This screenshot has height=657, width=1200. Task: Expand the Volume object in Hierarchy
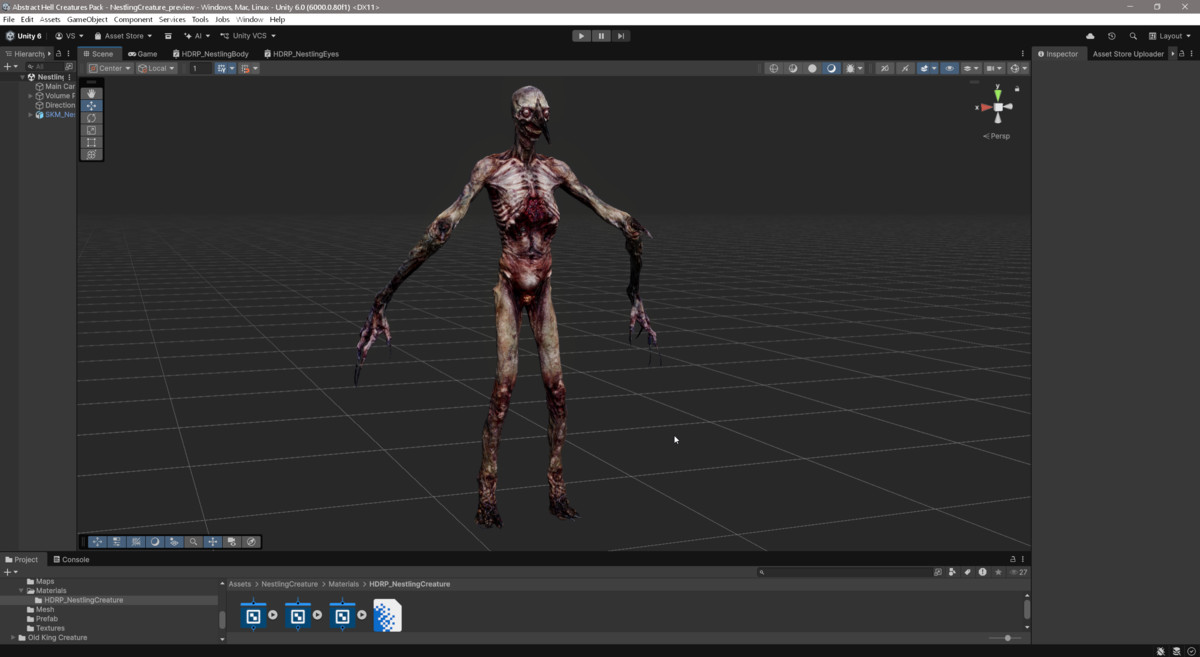pyautogui.click(x=31, y=96)
